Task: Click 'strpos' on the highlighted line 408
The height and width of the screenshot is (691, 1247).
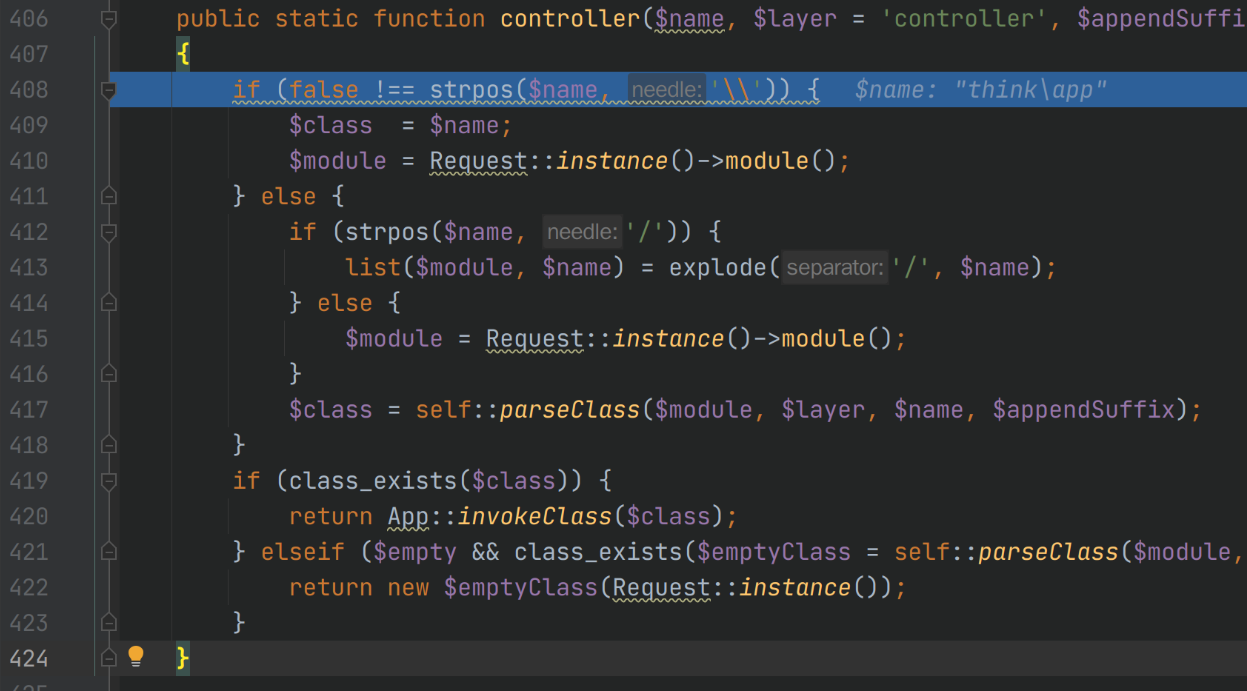Action: pos(472,90)
